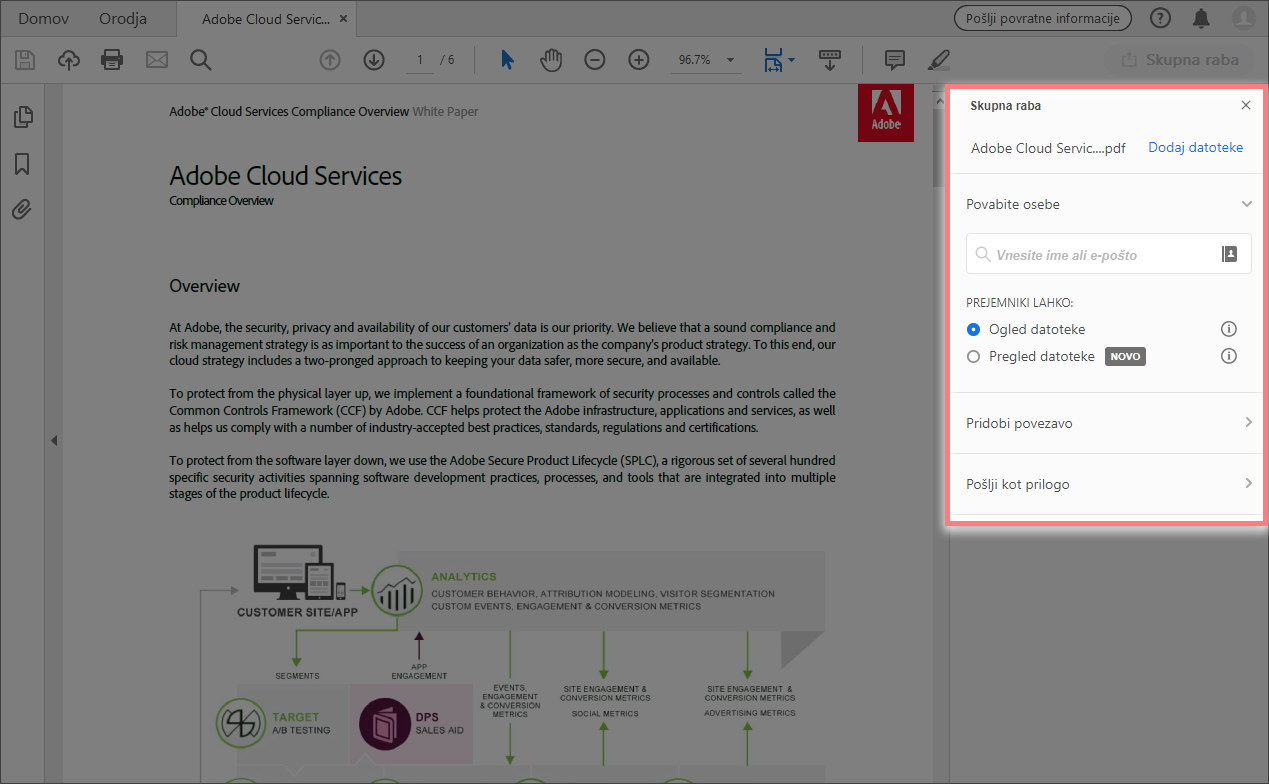Open the Find text magnifier
Viewport: 1269px width, 784px height.
(x=201, y=60)
